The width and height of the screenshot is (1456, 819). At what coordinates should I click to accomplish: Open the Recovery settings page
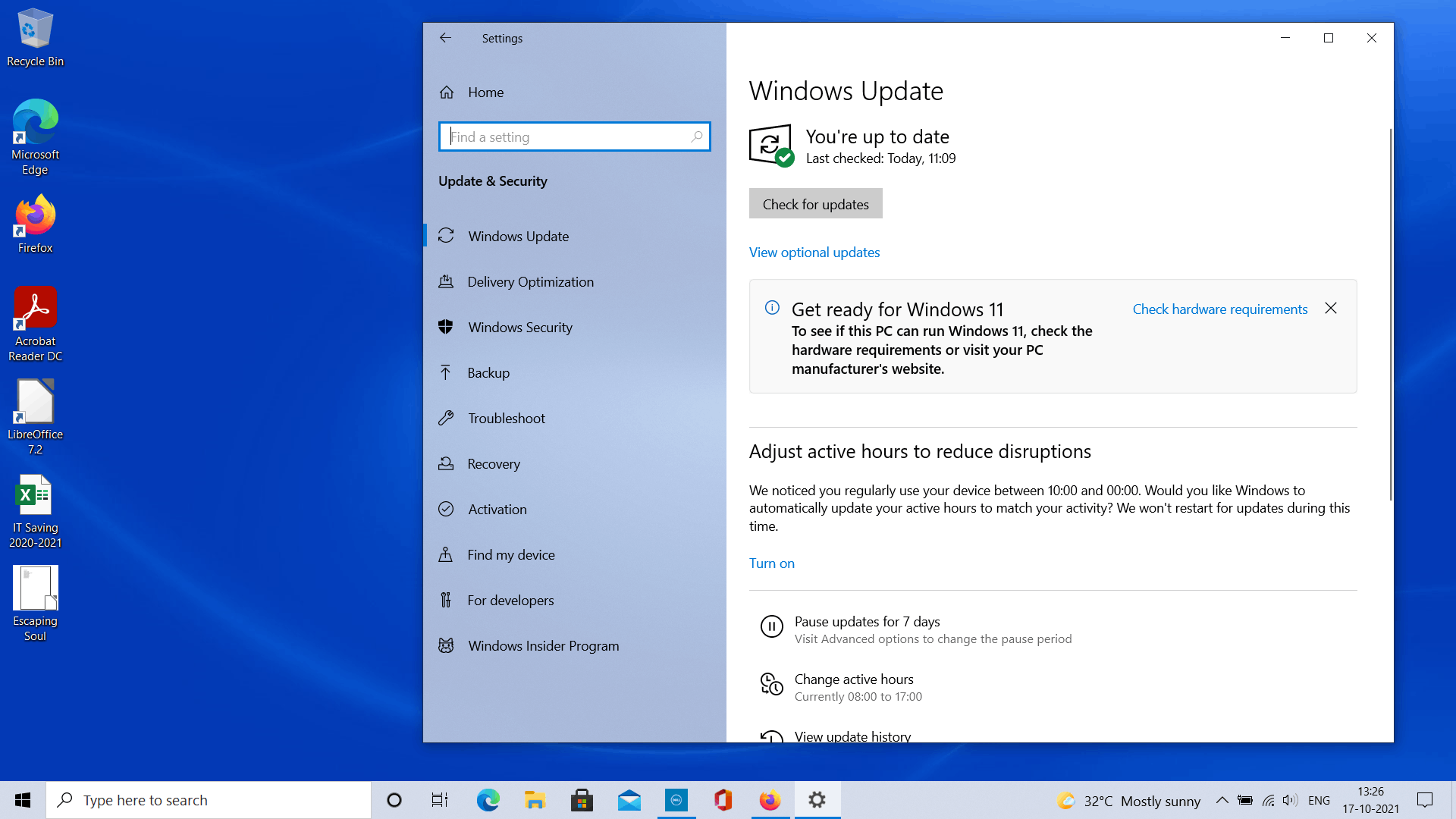coord(493,464)
